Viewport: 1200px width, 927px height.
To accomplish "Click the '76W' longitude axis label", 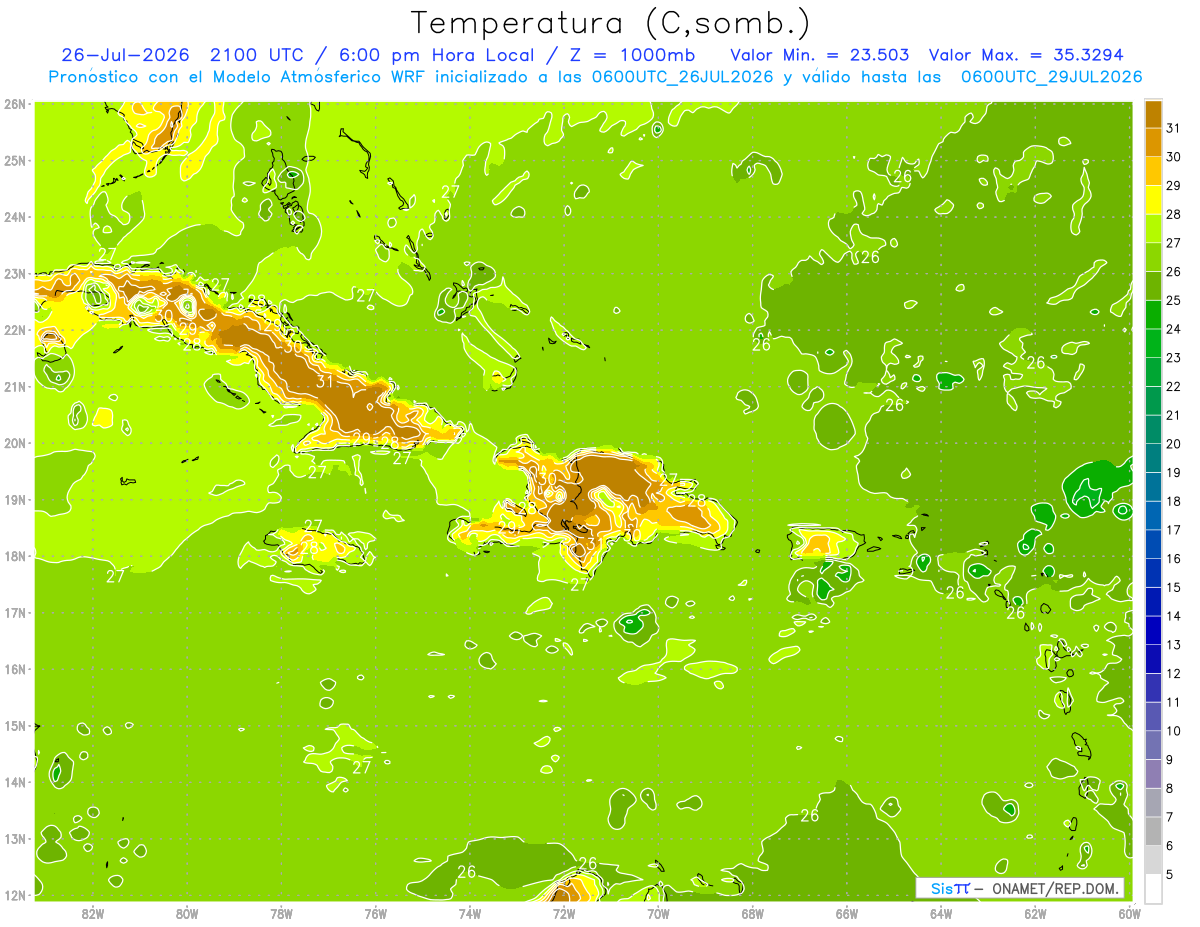I will tap(375, 914).
